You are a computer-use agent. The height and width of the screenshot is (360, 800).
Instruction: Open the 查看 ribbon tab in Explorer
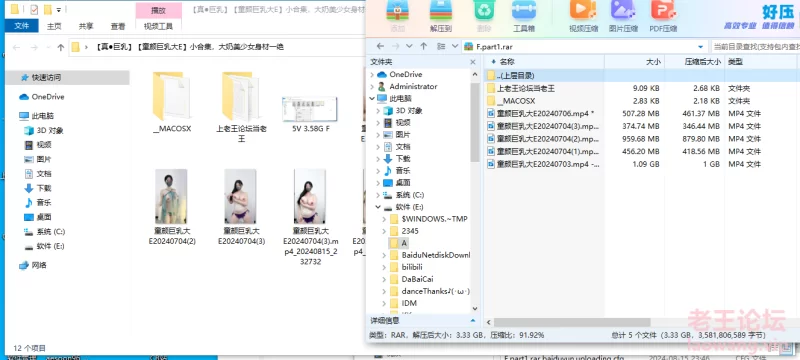pyautogui.click(x=118, y=26)
